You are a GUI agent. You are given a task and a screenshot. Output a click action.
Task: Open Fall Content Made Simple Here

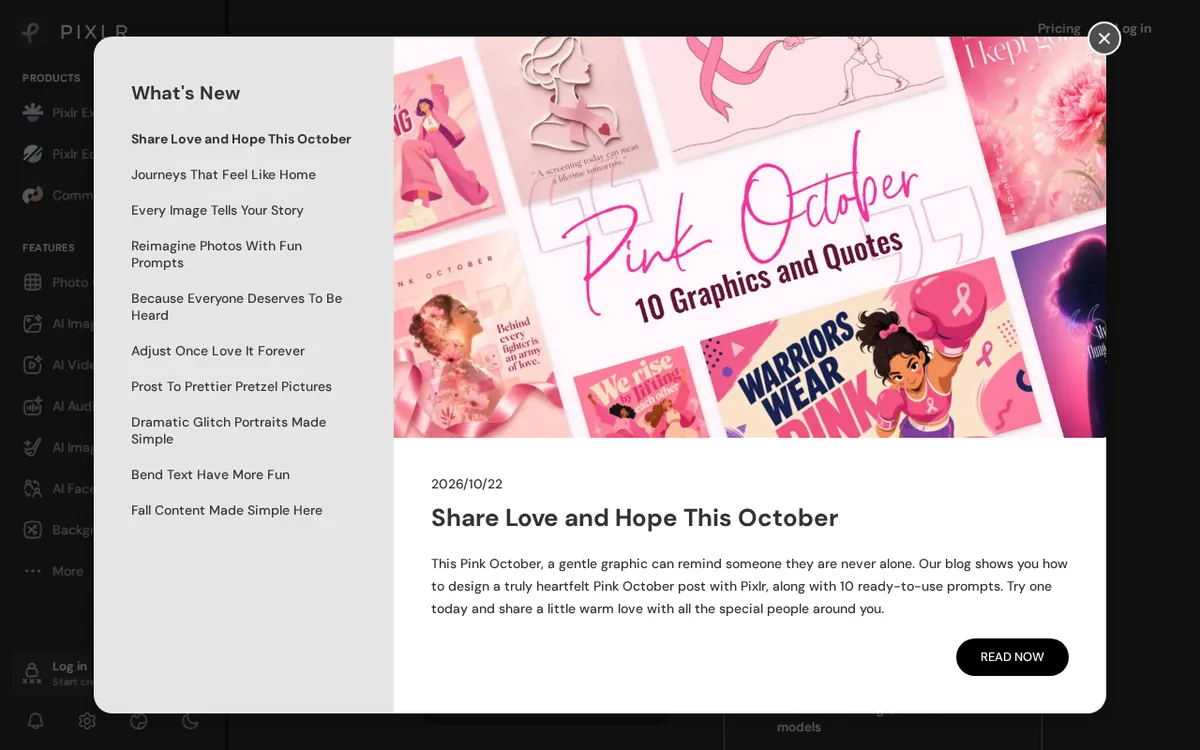click(x=227, y=511)
